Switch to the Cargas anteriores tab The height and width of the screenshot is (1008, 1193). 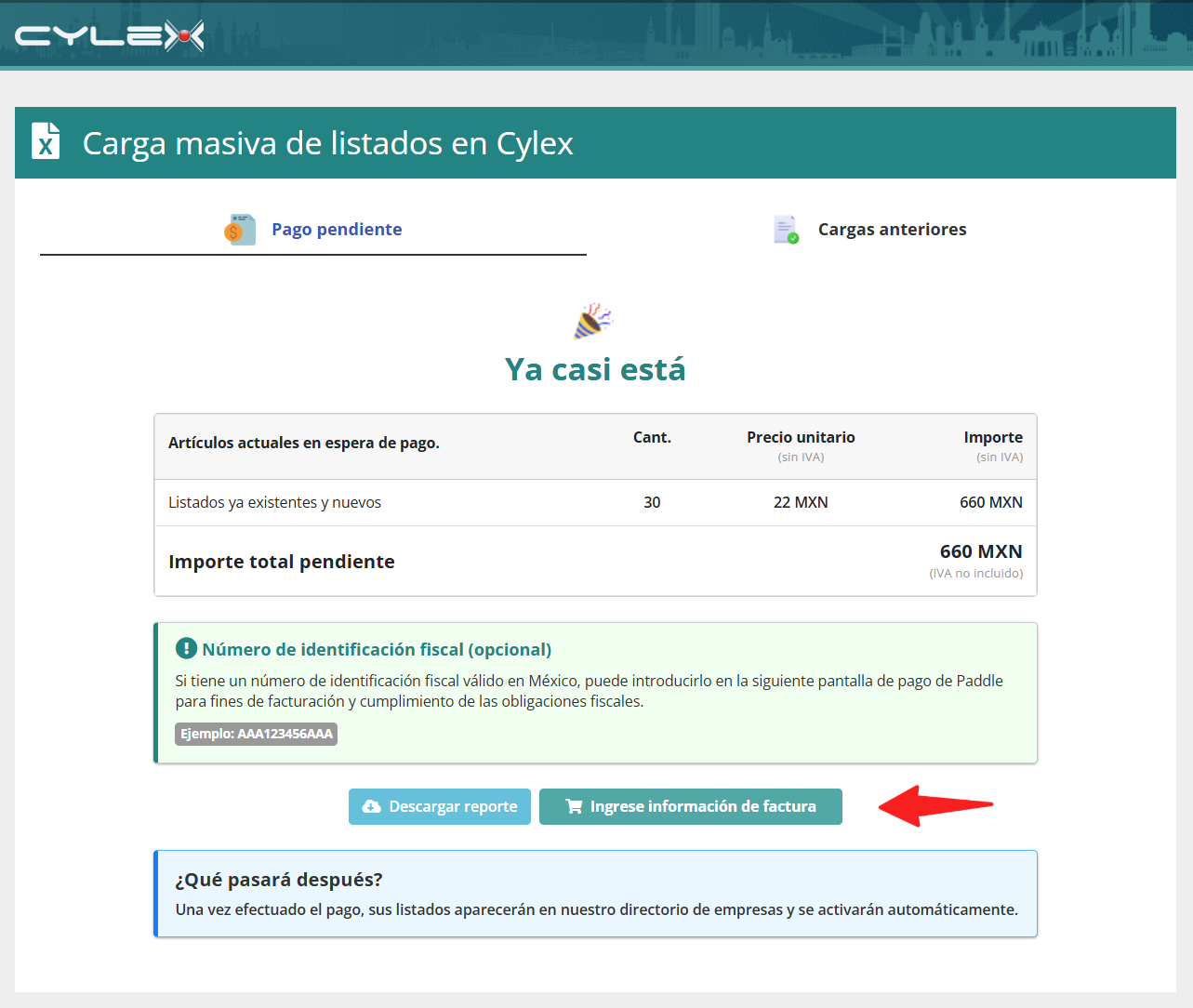point(870,229)
